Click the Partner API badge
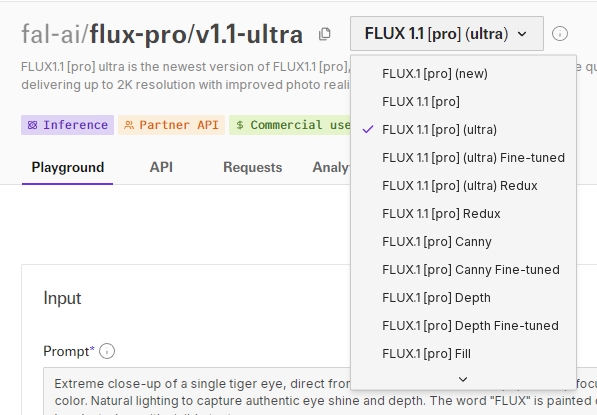Image resolution: width=597 pixels, height=415 pixels. pos(171,125)
